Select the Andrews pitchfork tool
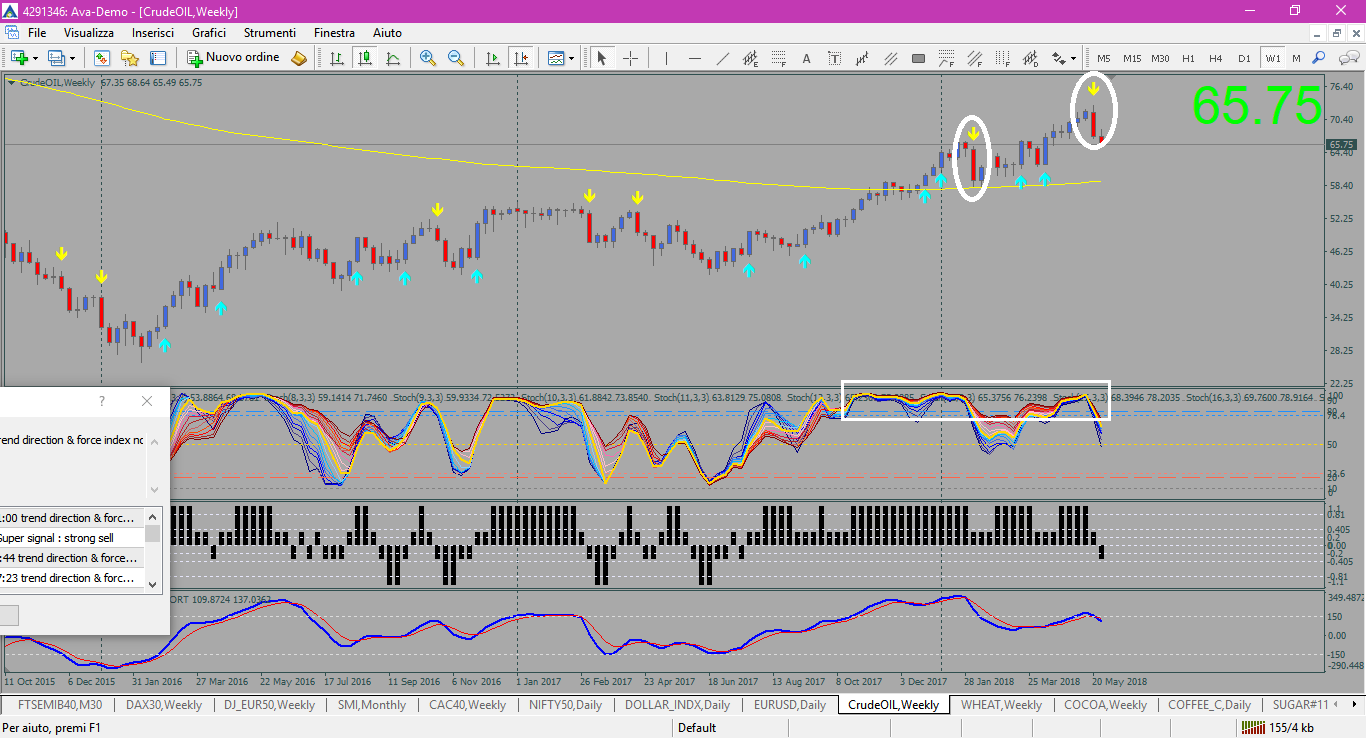1366x738 pixels. [862, 58]
